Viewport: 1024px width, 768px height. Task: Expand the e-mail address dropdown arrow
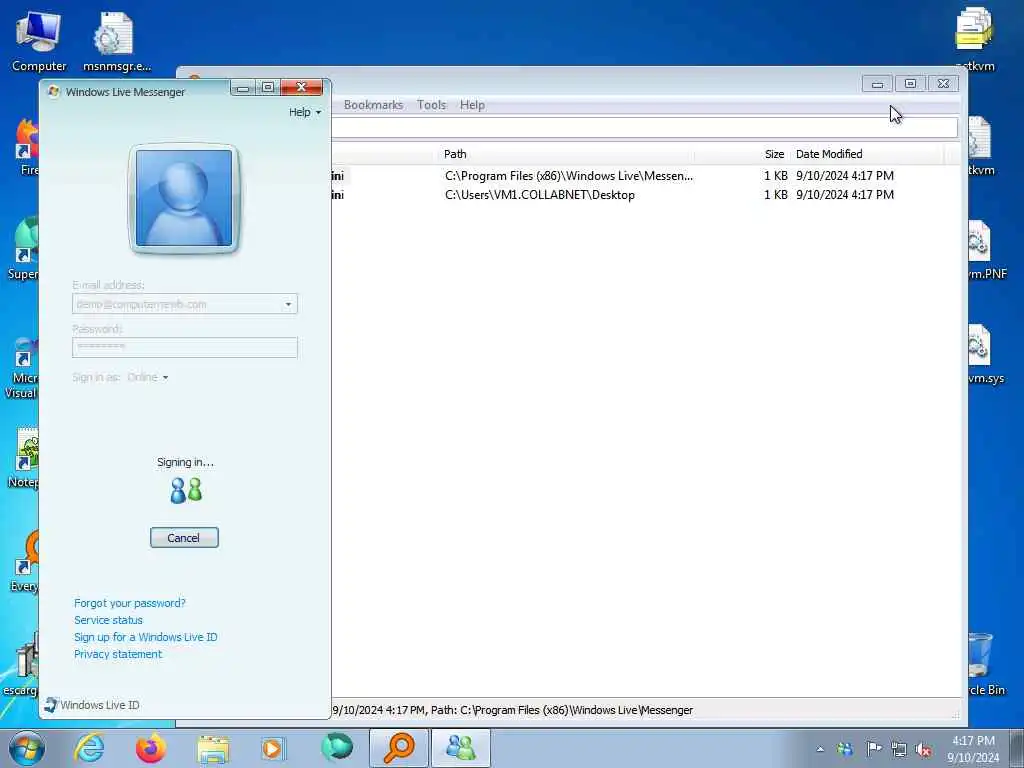pyautogui.click(x=288, y=304)
